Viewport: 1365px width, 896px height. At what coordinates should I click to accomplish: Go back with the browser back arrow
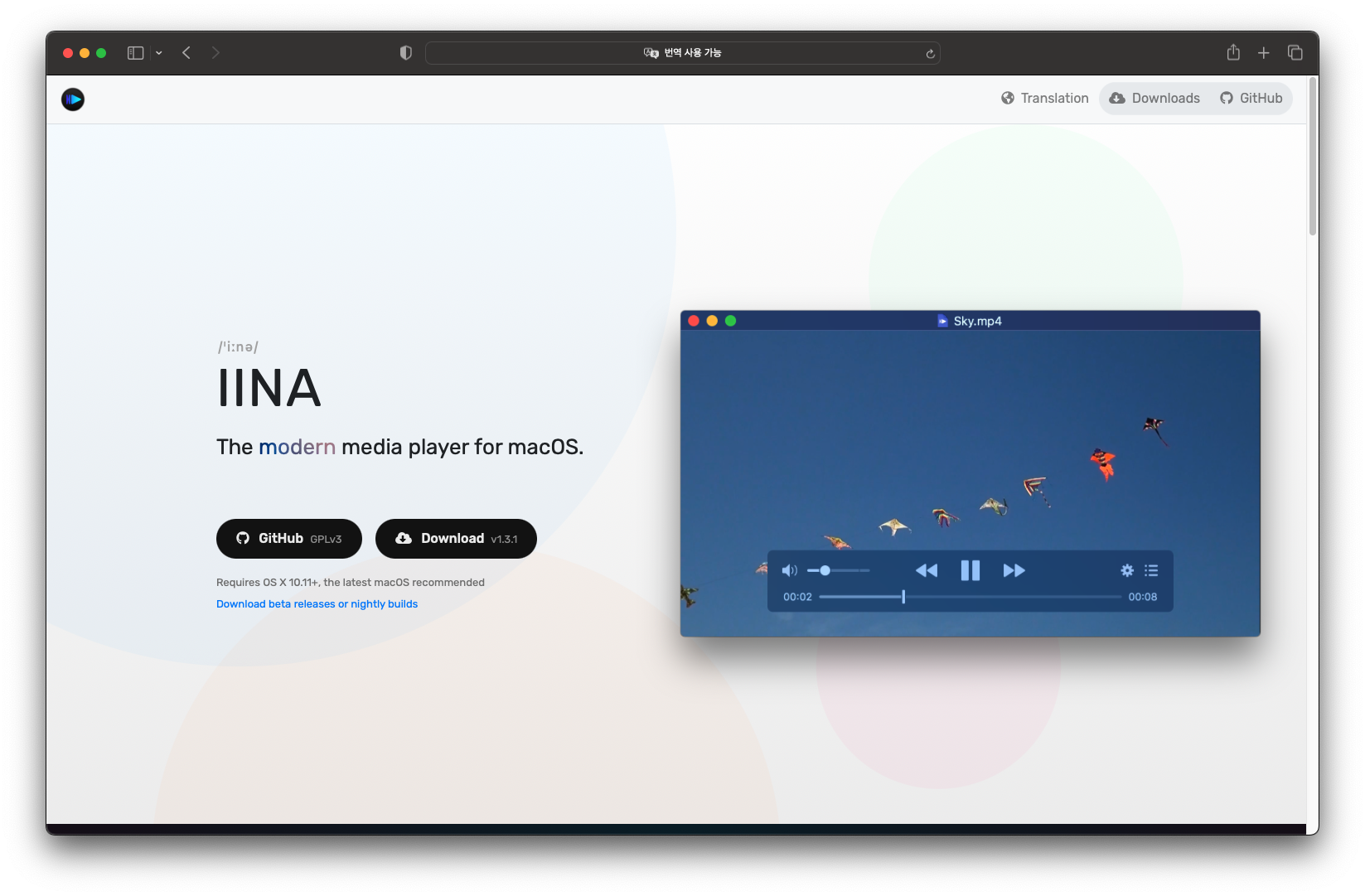tap(186, 53)
